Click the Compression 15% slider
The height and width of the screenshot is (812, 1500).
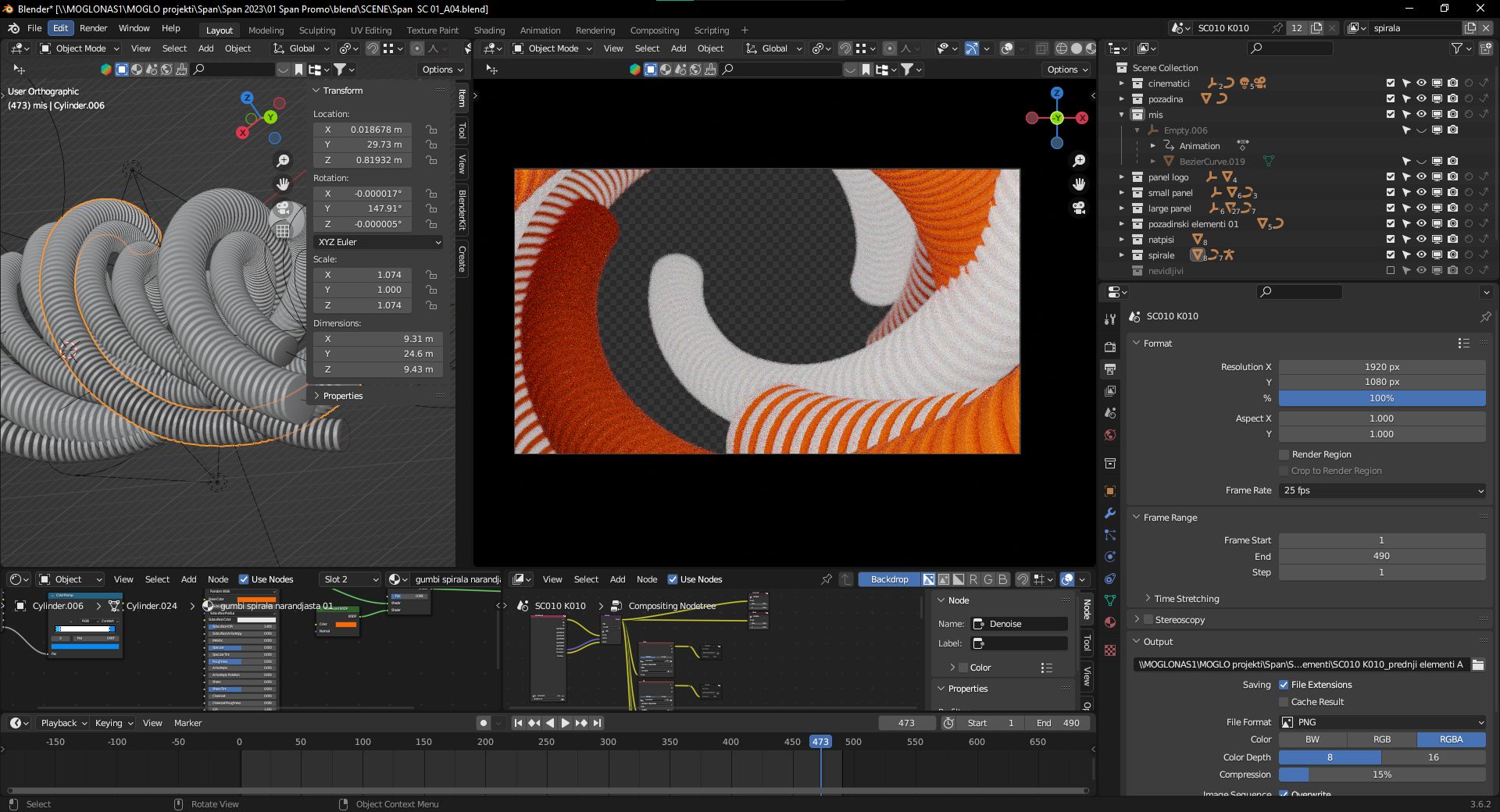(1382, 775)
